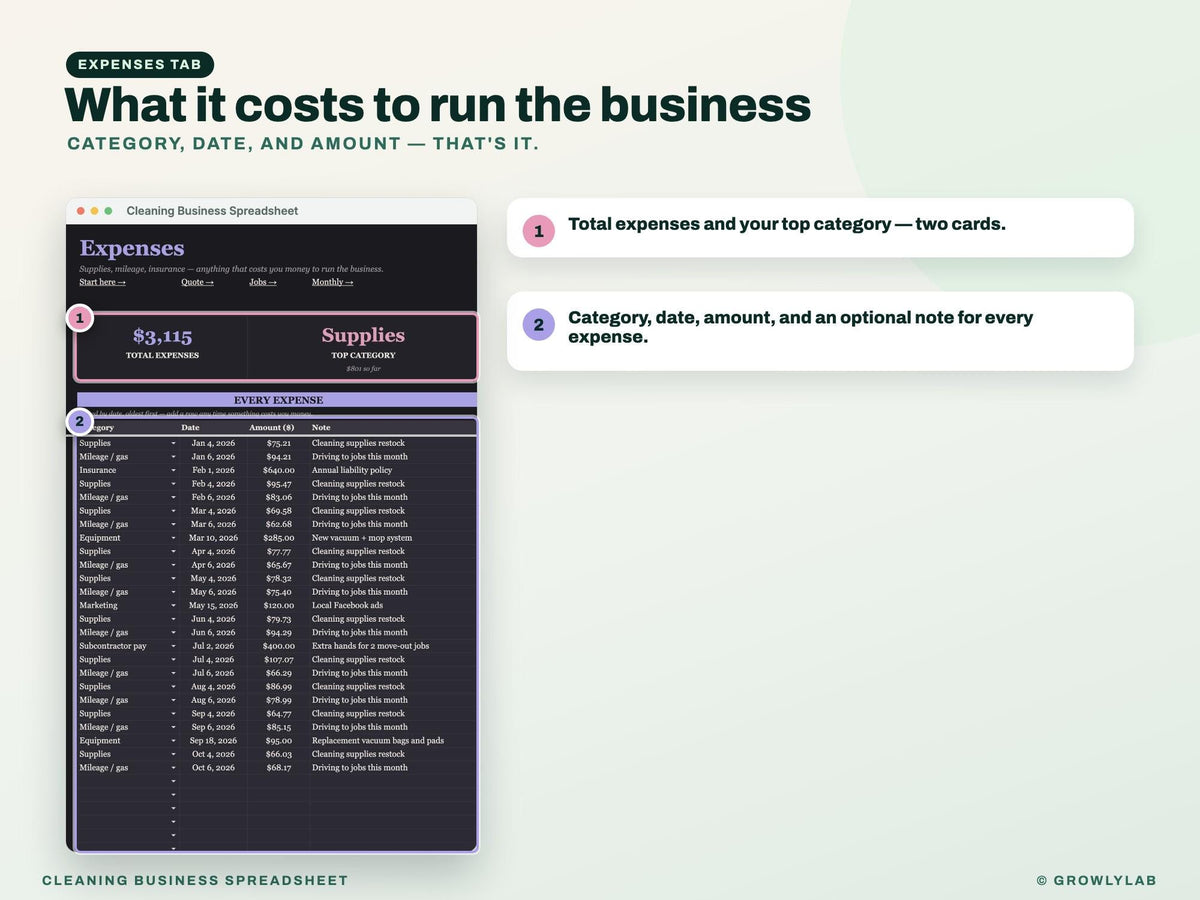The height and width of the screenshot is (900, 1200).
Task: Open category dropdown in Jan 4, 2026 row
Action: pyautogui.click(x=173, y=443)
